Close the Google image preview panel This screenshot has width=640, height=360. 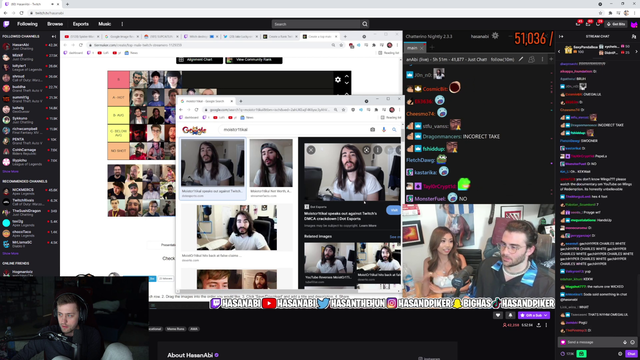pos(311,150)
